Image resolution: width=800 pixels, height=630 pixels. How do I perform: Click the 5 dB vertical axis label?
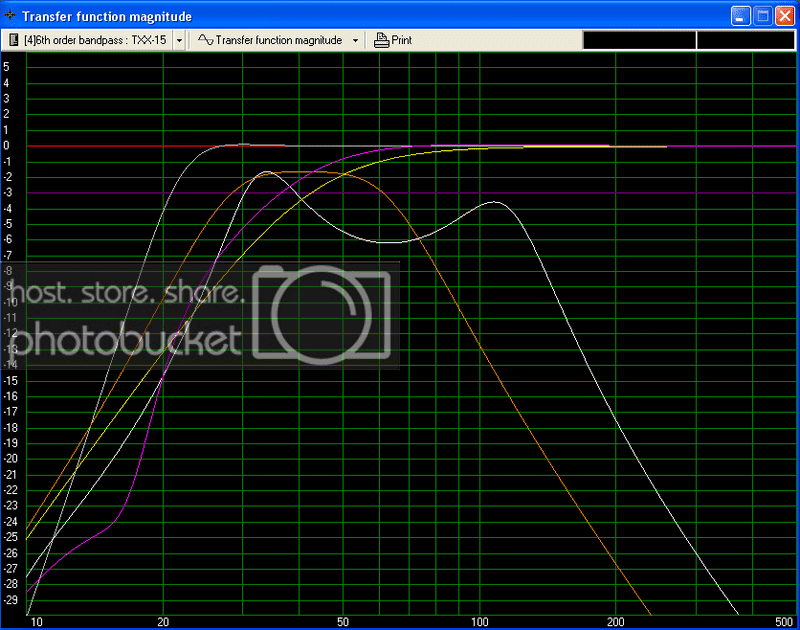(6, 67)
